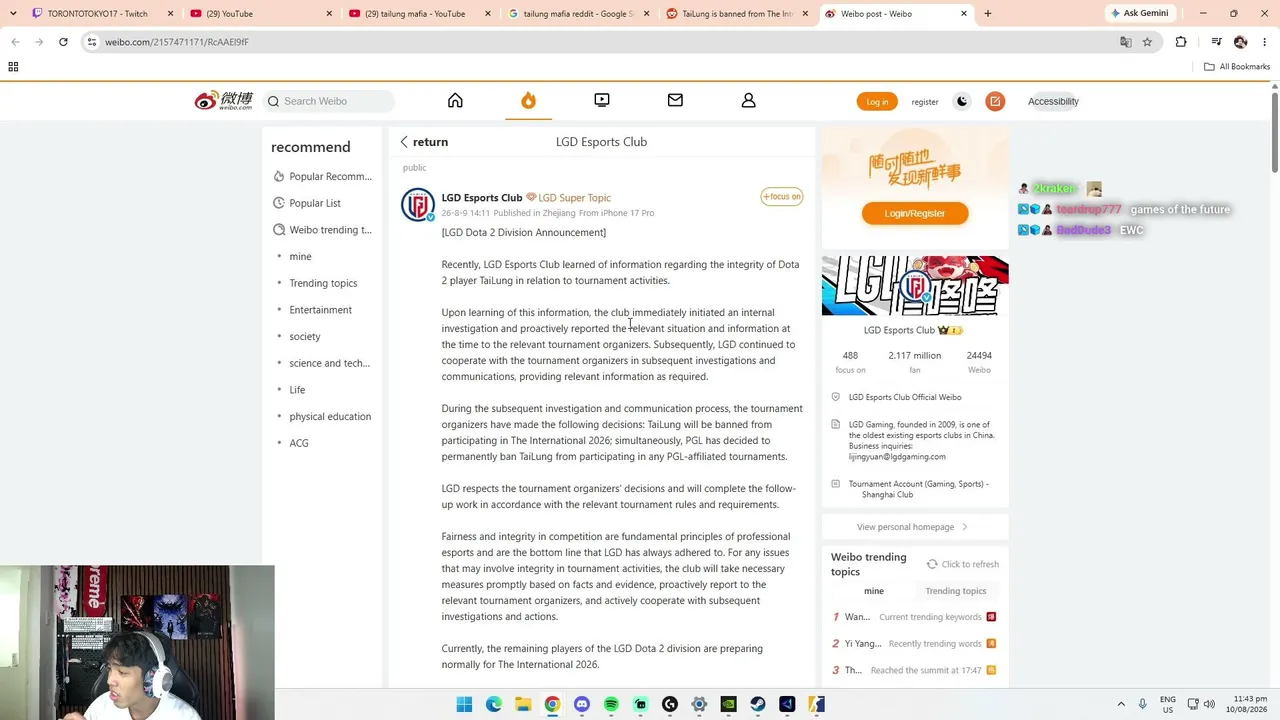Click the Login/Register button in side panel

pos(915,213)
